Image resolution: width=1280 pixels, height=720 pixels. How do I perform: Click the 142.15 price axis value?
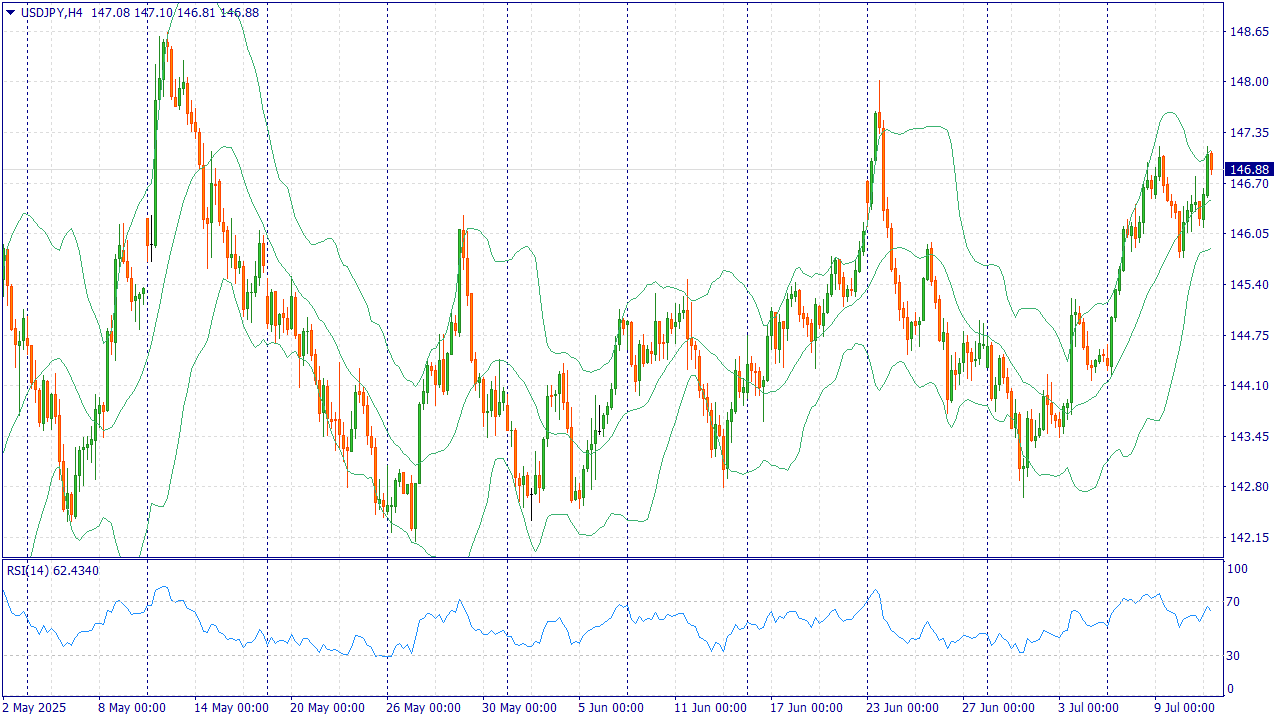coord(1248,538)
